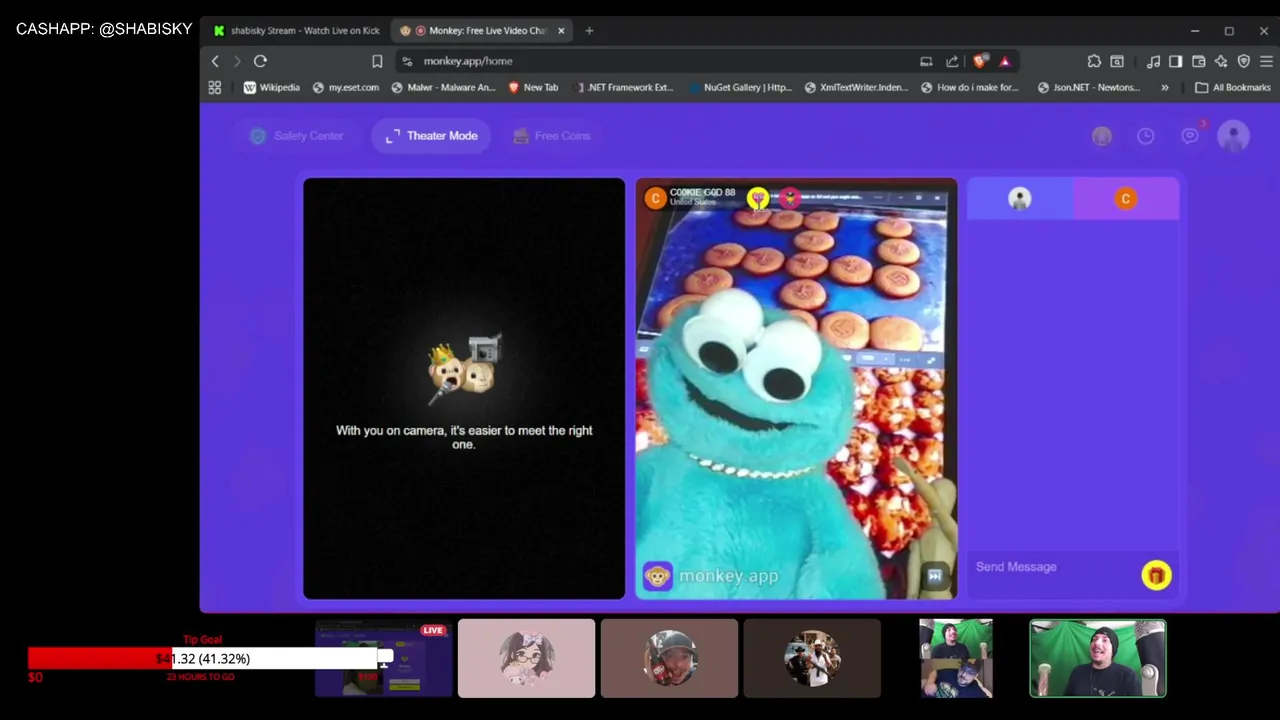Select the green-screen streamer webcam thumbnail
The image size is (1280, 720).
tap(1098, 658)
